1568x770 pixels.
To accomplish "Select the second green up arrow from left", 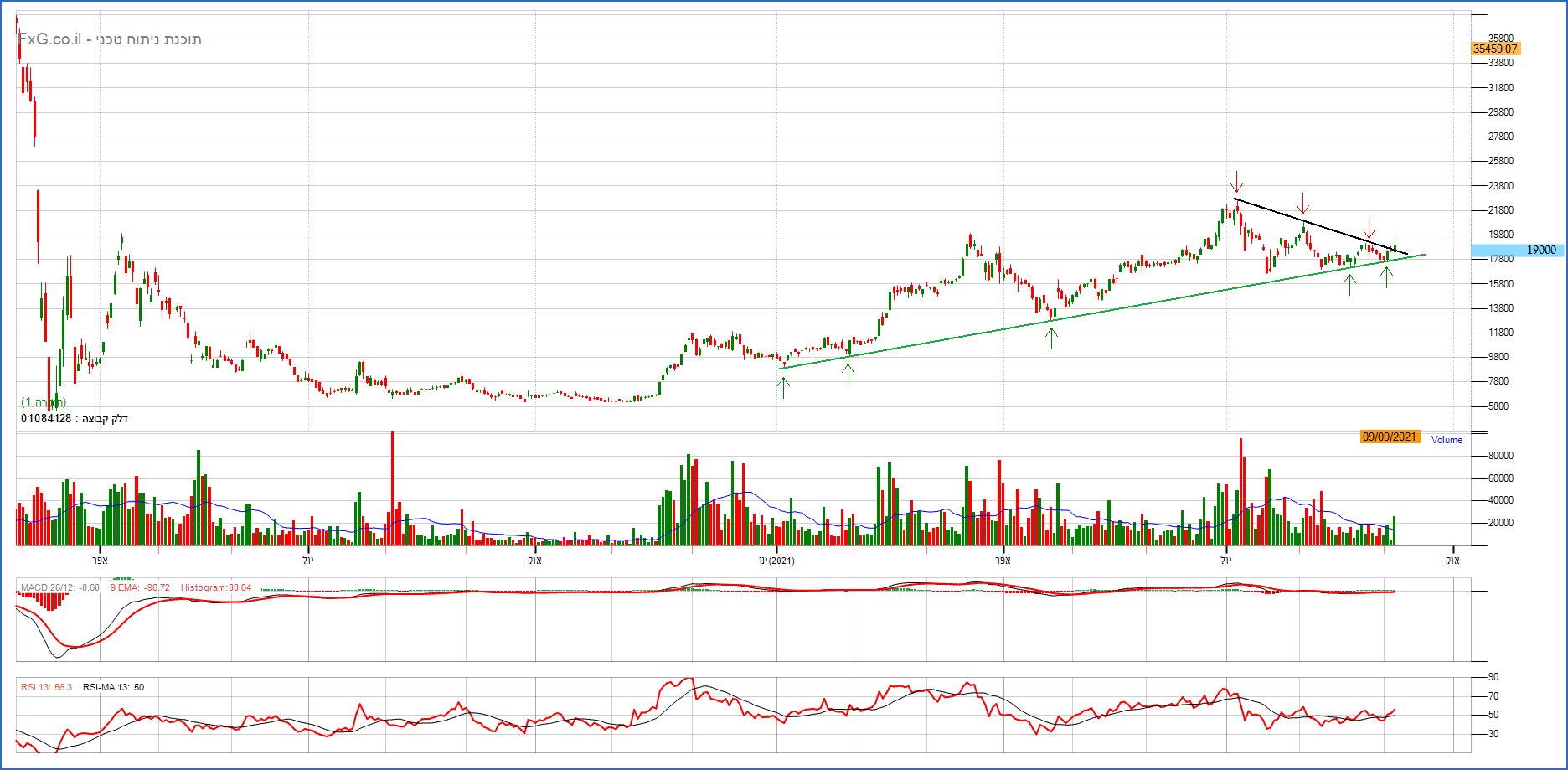I will (848, 374).
